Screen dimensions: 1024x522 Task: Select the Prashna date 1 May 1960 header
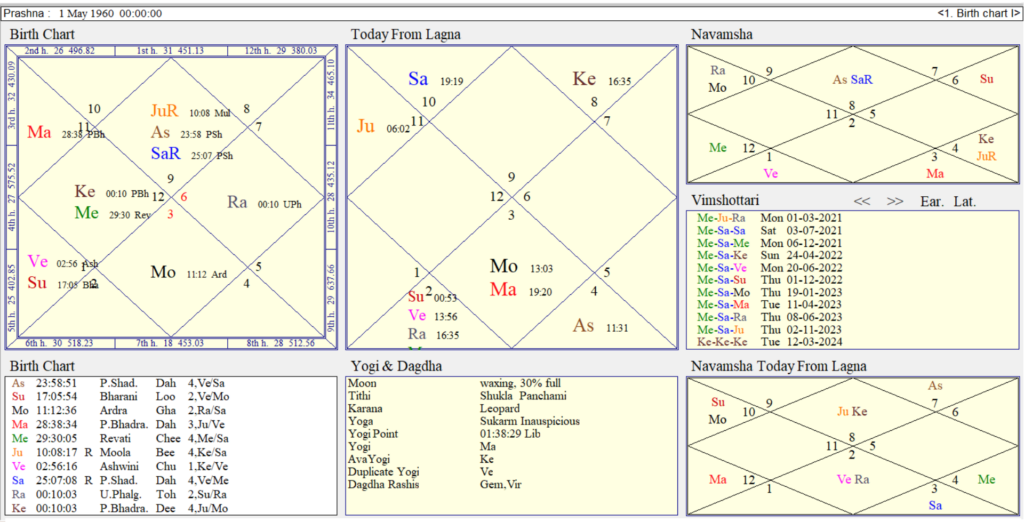tap(83, 13)
